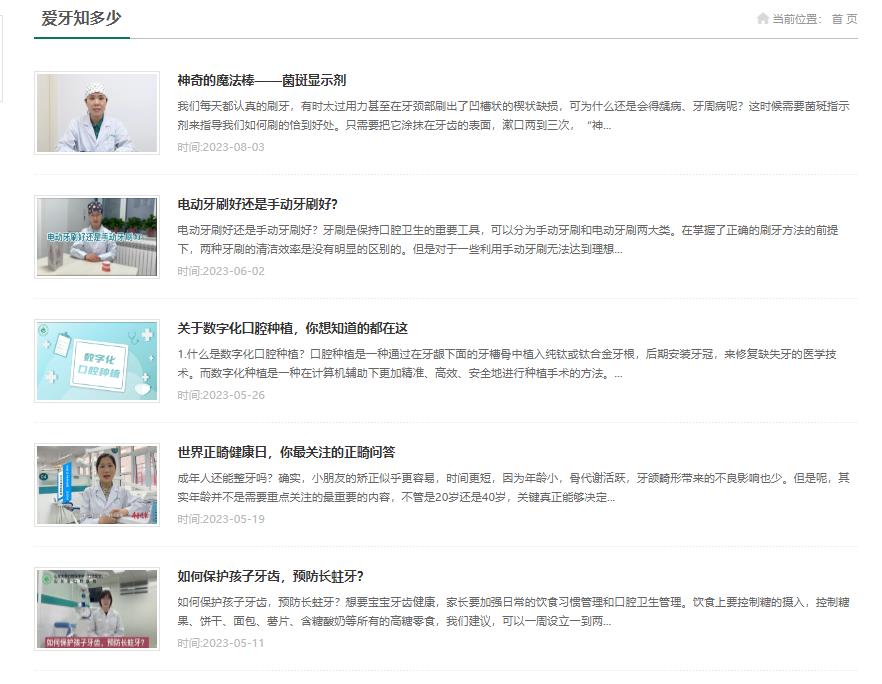This screenshot has height=684, width=882.
Task: Go to 首页 breadcrumb link
Action: coord(844,19)
